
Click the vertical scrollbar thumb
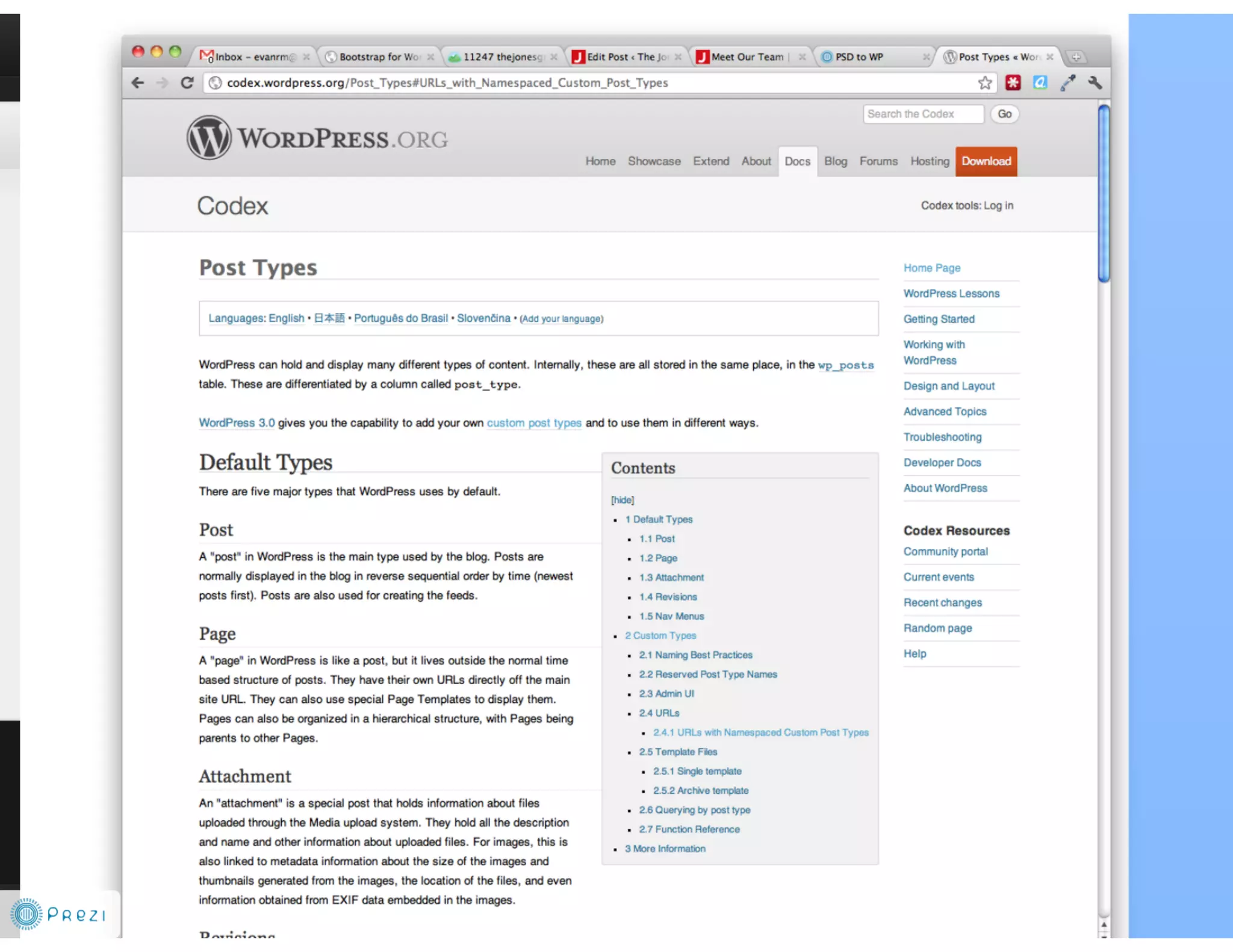[x=1104, y=193]
